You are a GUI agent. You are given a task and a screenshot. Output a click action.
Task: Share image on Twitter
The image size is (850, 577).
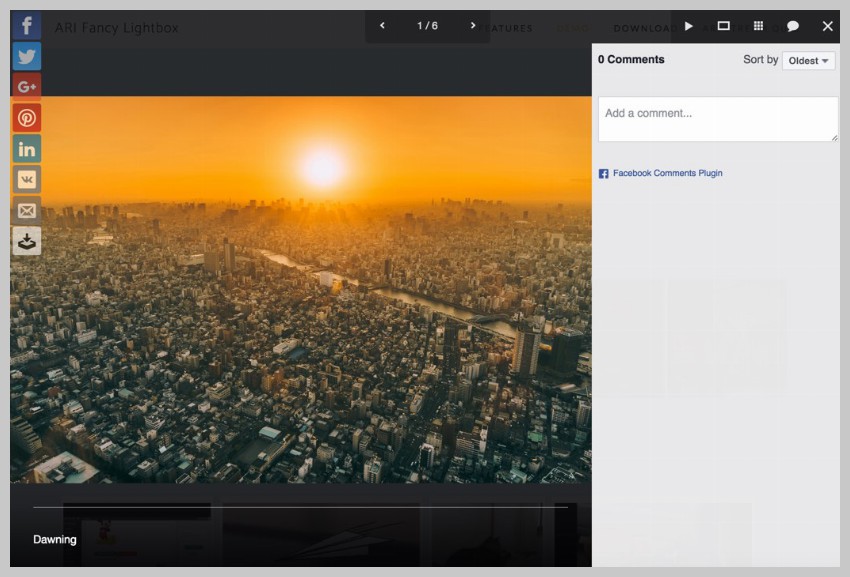27,56
